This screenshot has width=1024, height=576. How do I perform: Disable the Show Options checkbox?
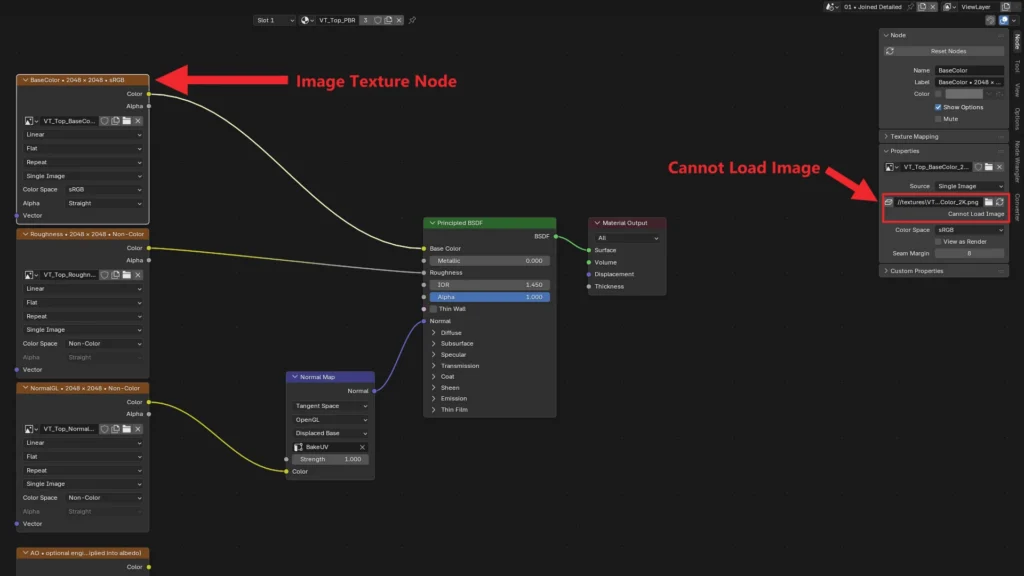pos(938,107)
